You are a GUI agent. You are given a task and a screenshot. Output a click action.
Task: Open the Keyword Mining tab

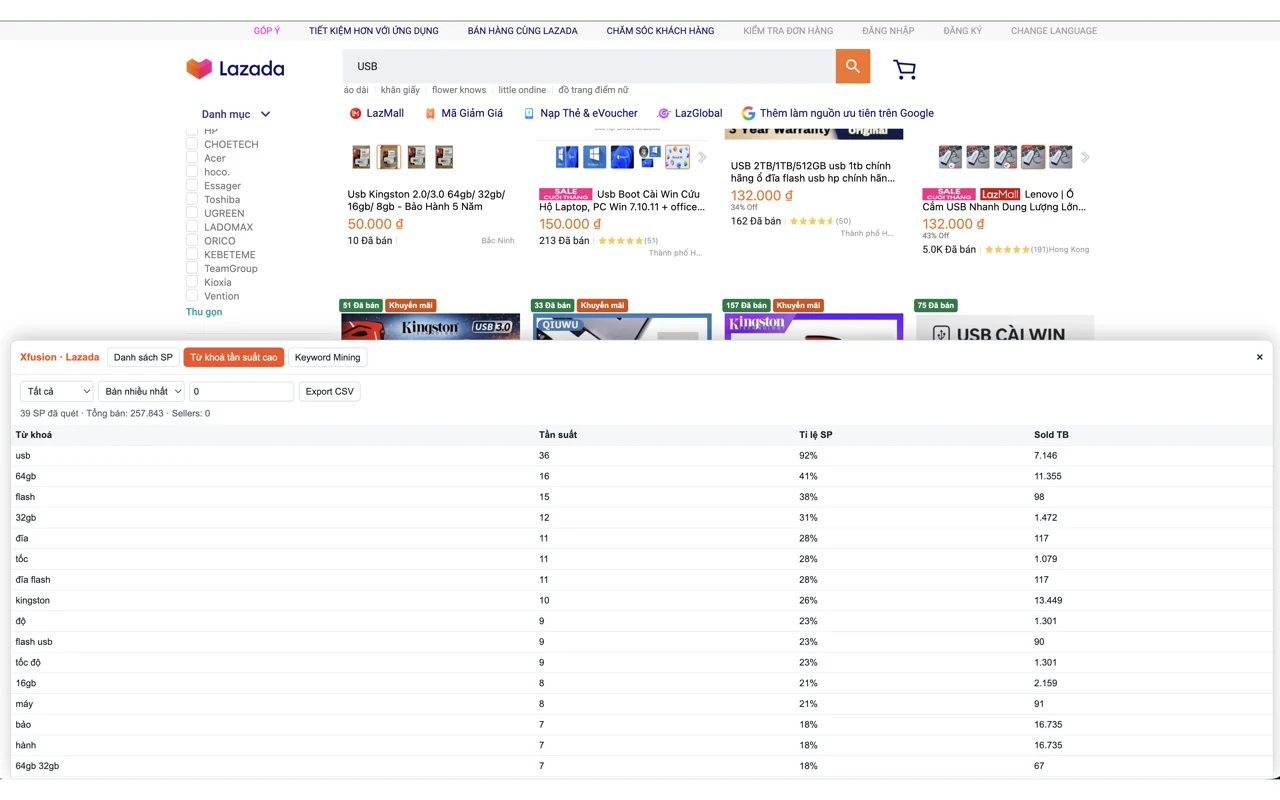pos(327,357)
